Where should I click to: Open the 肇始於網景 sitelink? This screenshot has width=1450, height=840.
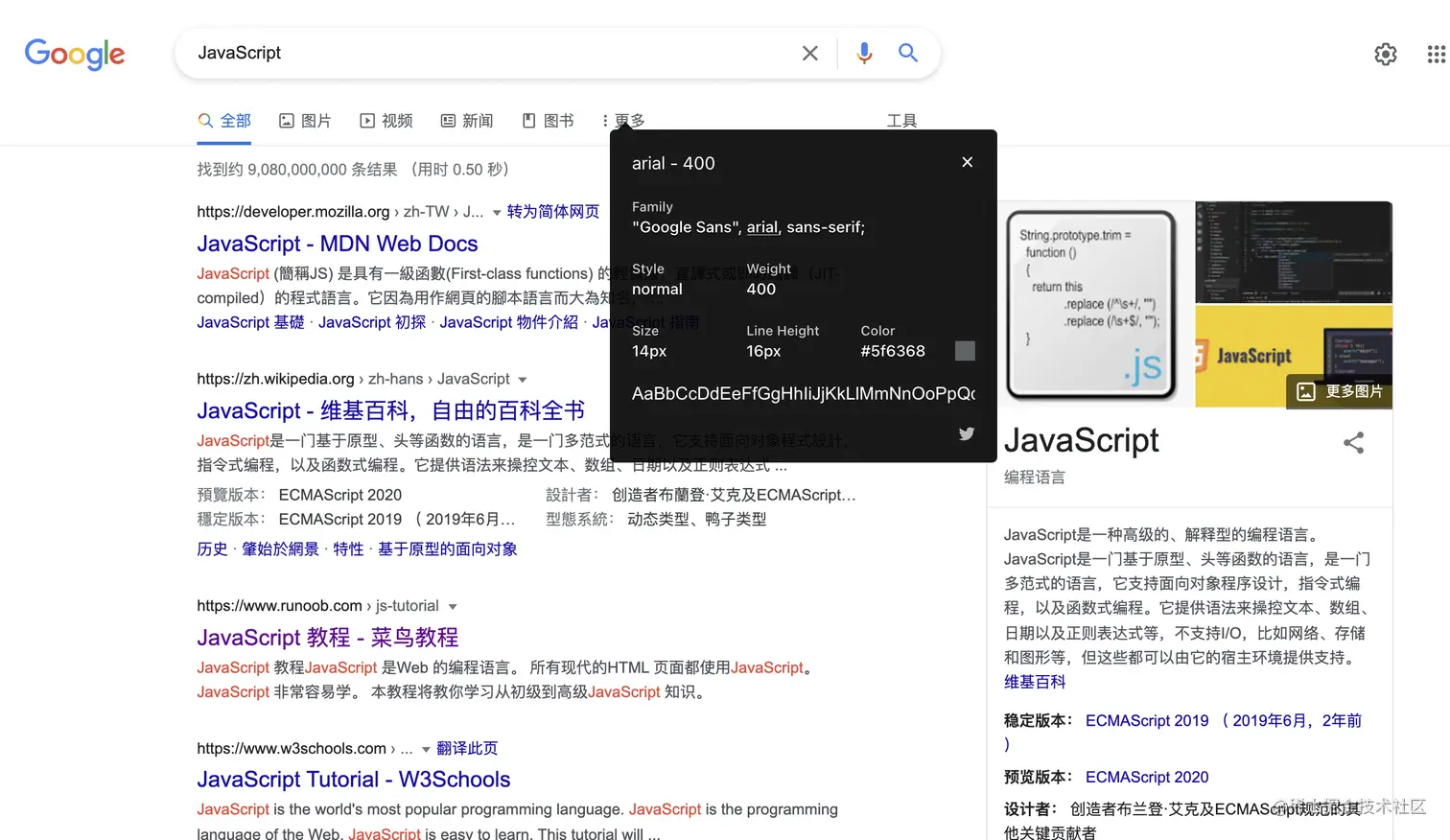(280, 548)
